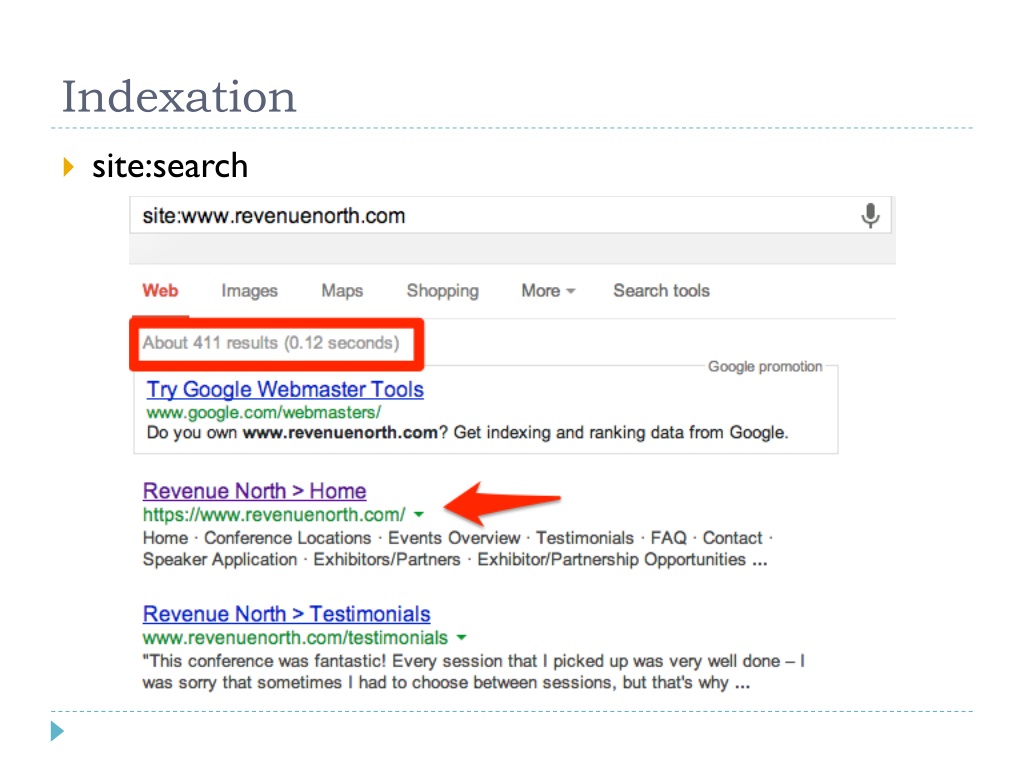Viewport: 1024px width, 768px height.
Task: Click the FAQ snippet text
Action: [669, 538]
